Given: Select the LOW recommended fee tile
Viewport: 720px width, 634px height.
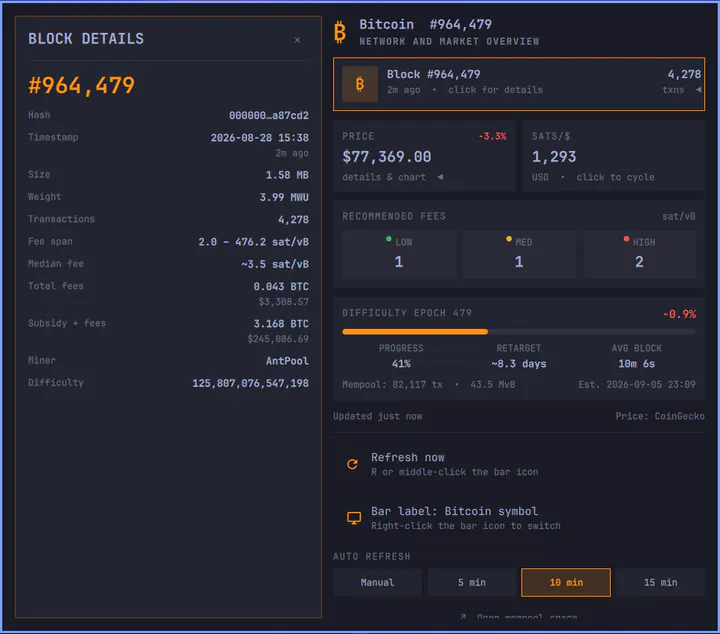Looking at the screenshot, I should tap(399, 254).
